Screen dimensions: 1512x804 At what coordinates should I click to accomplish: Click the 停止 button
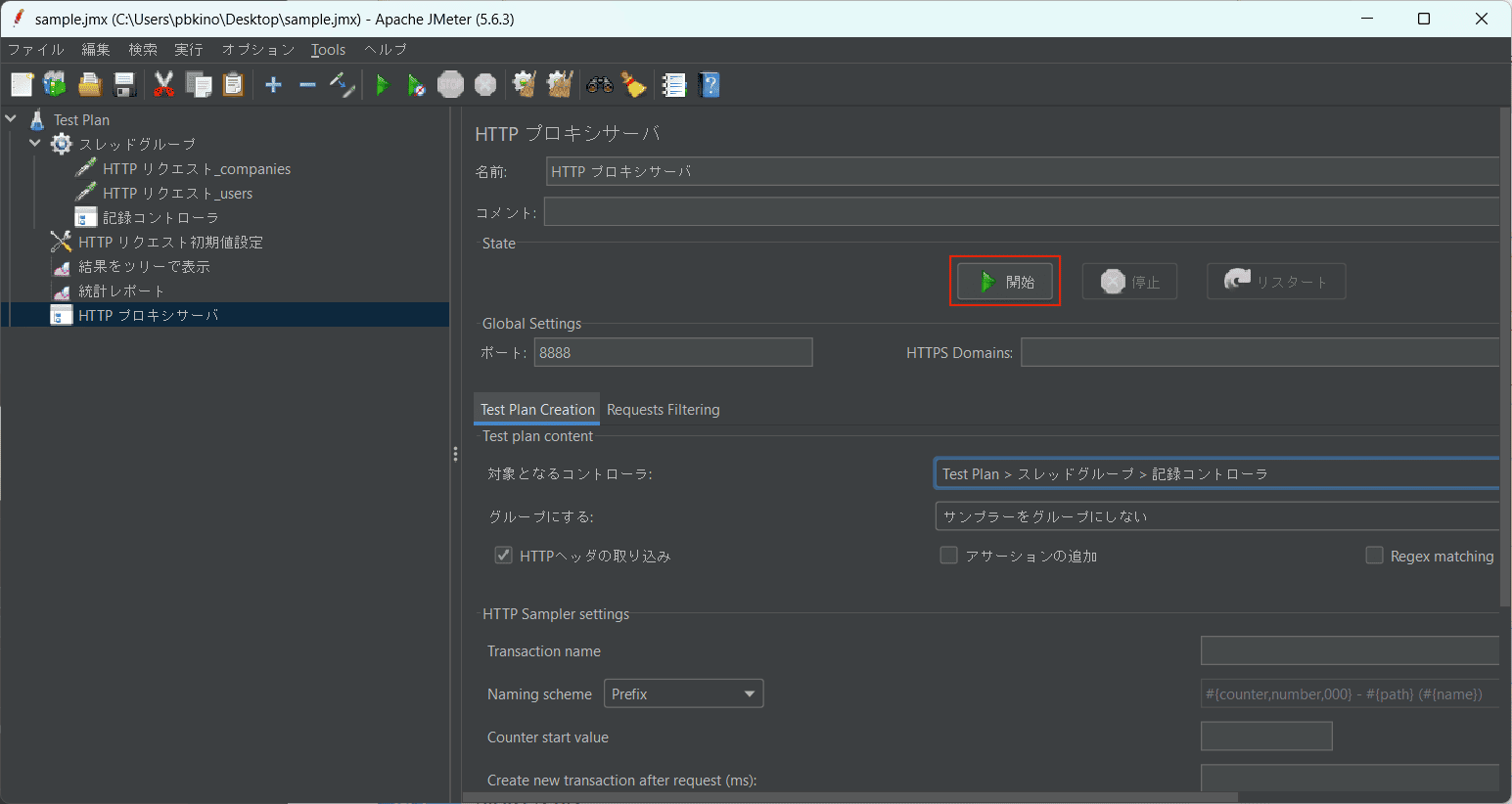1129,282
